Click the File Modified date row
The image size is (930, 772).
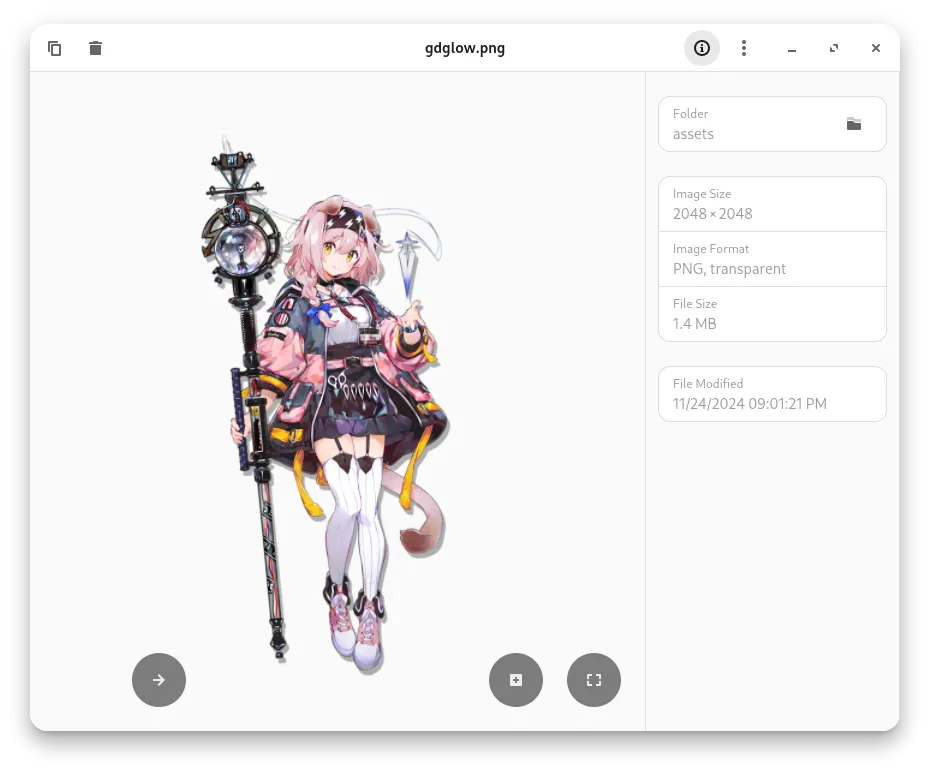pyautogui.click(x=772, y=394)
